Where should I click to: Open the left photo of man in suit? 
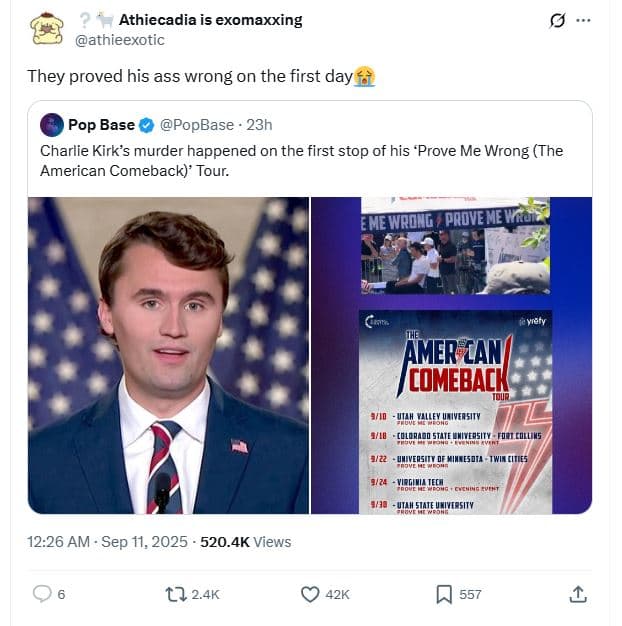(x=168, y=355)
